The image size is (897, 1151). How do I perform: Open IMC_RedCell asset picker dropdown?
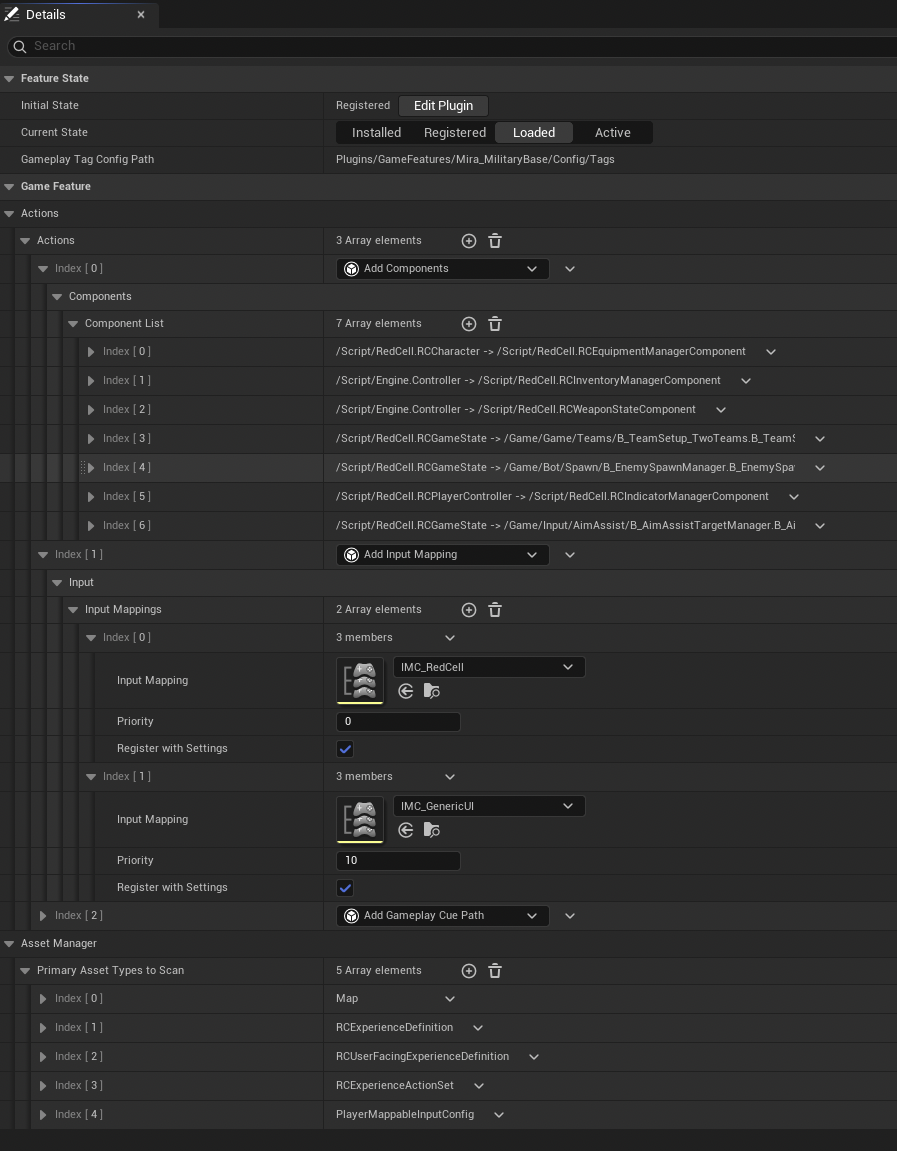pyautogui.click(x=489, y=667)
